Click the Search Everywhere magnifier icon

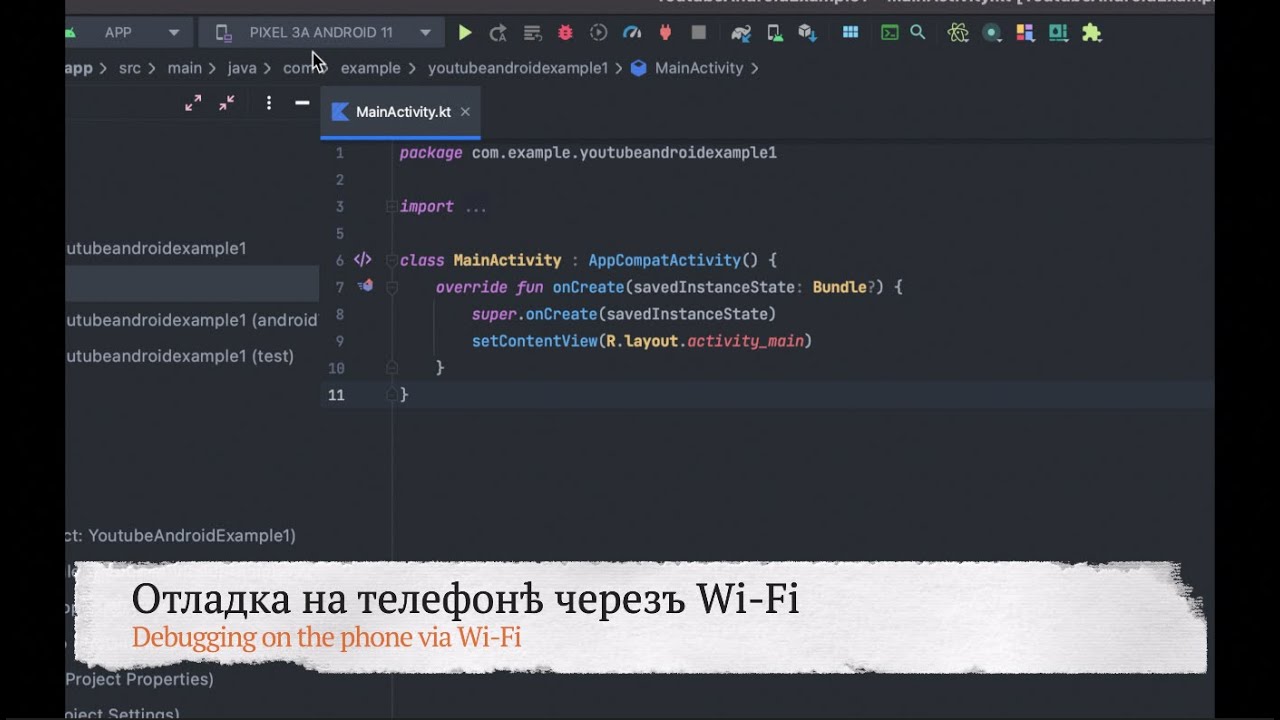click(917, 33)
